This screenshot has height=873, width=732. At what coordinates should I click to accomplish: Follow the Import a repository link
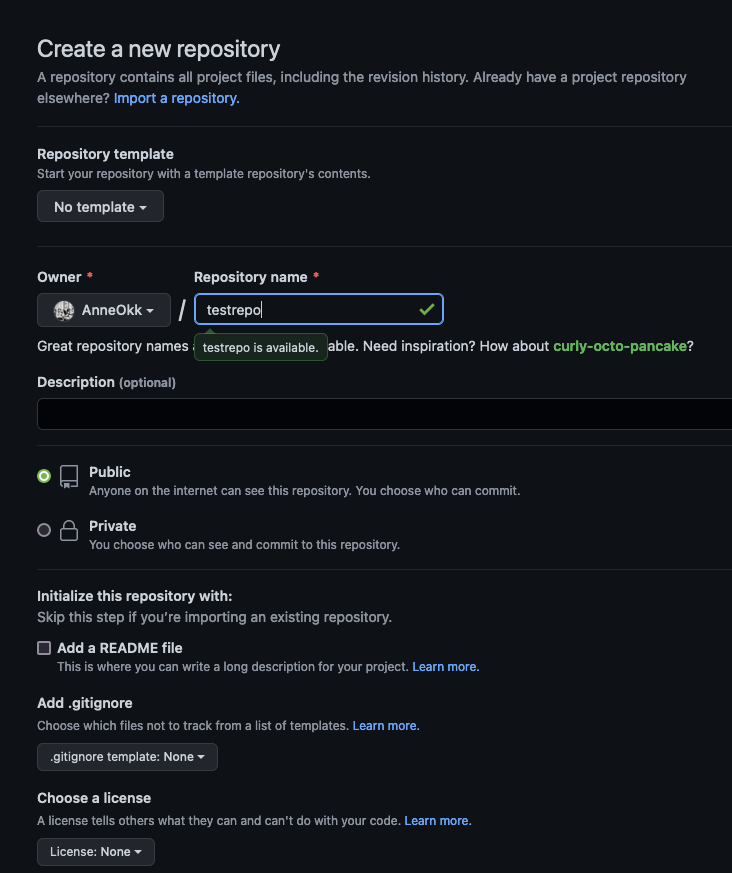coord(177,98)
